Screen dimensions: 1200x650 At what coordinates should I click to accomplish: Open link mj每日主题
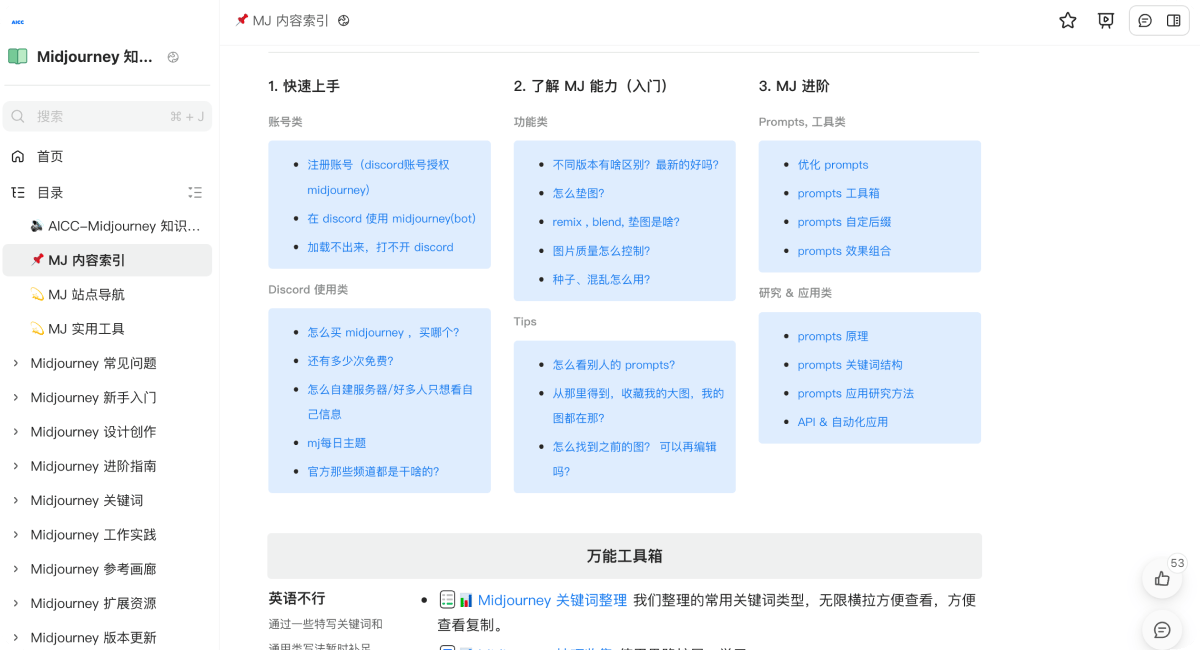[336, 442]
